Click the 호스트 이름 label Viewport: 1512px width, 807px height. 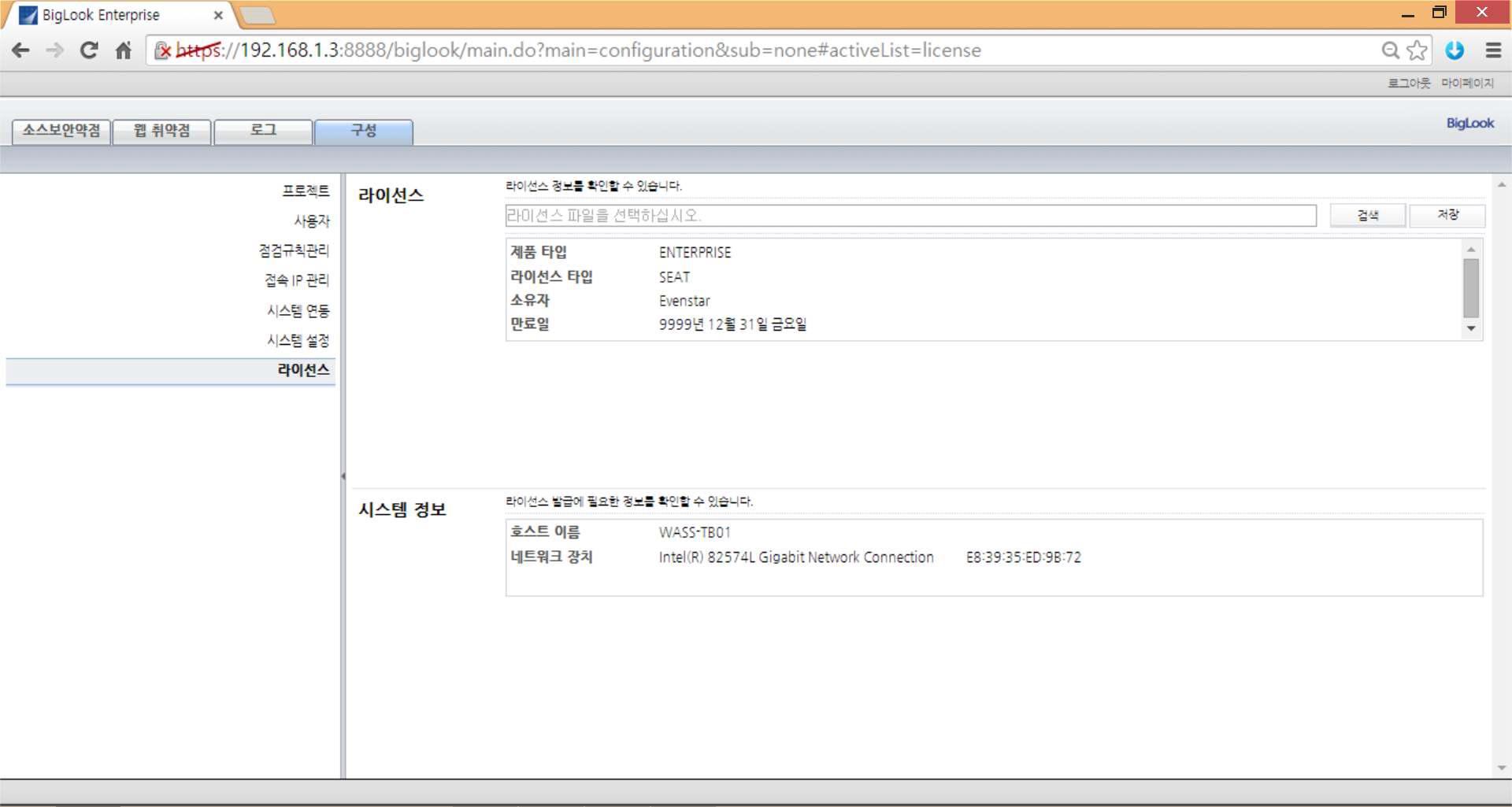click(x=545, y=532)
